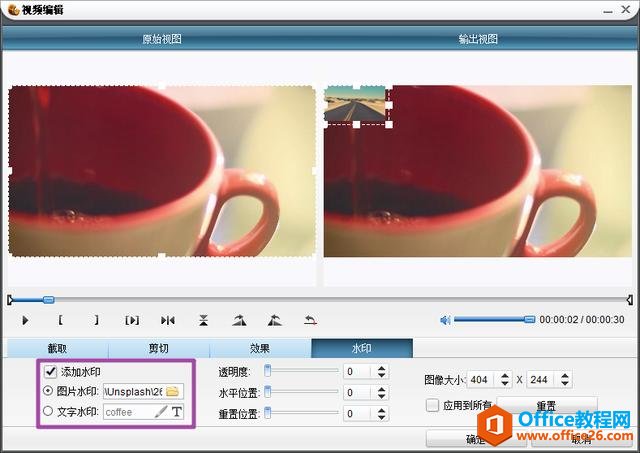Increase the 水平位置 spinner value
640x453 pixels.
tap(380, 389)
